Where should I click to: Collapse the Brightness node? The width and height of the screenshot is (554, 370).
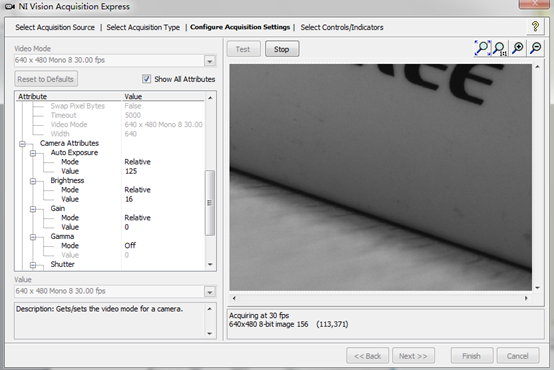point(33,181)
